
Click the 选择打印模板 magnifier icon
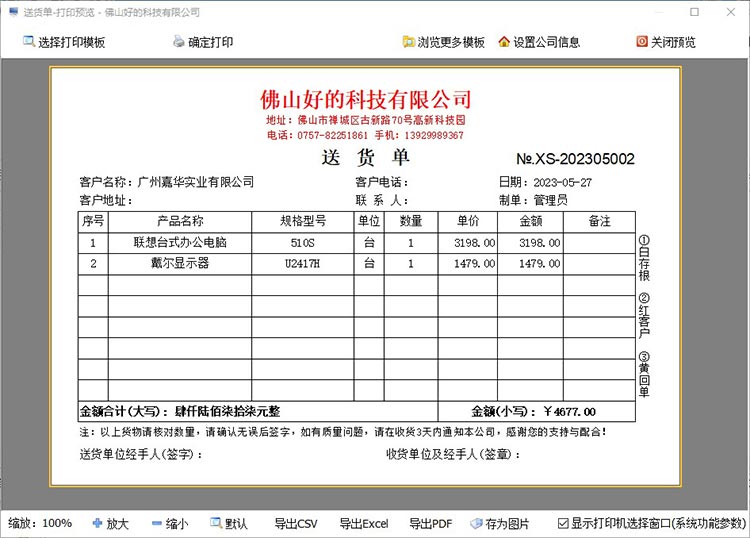coord(29,42)
